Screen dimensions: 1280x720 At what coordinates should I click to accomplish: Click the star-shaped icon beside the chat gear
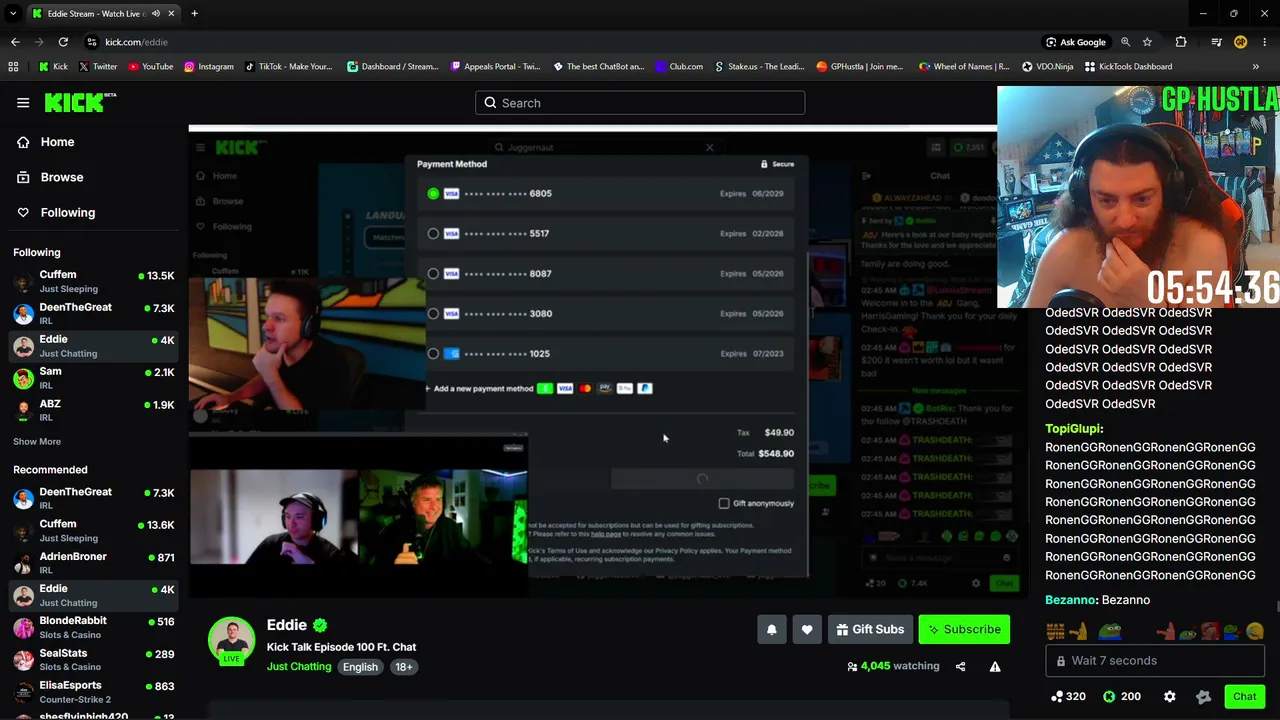1203,696
